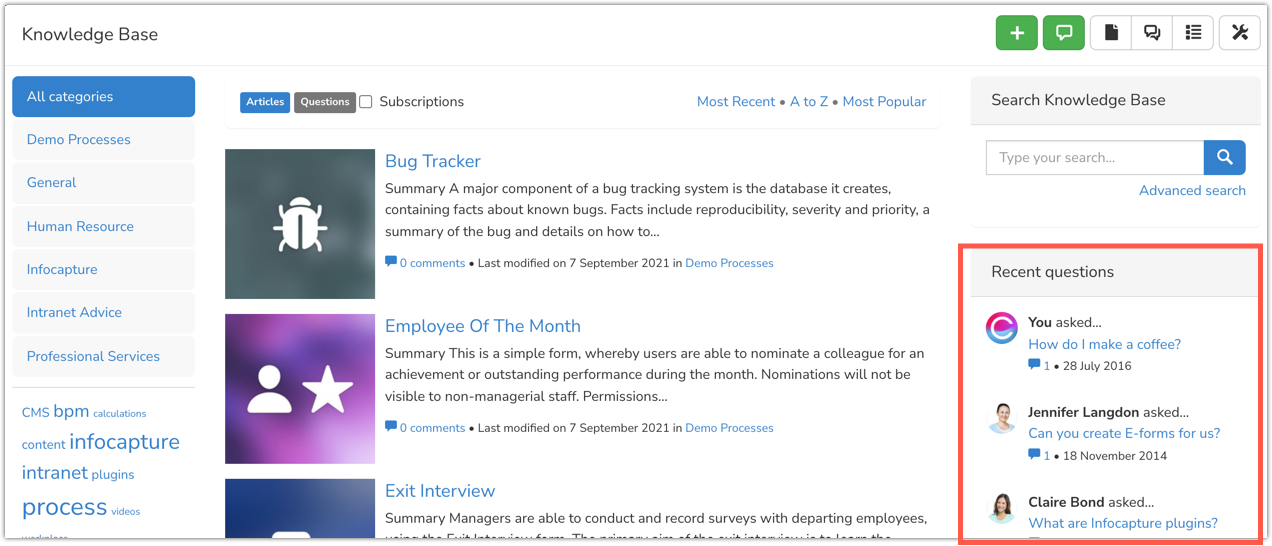Open the wrench and screwdriver tools button
The width and height of the screenshot is (1272, 546).
(1240, 33)
